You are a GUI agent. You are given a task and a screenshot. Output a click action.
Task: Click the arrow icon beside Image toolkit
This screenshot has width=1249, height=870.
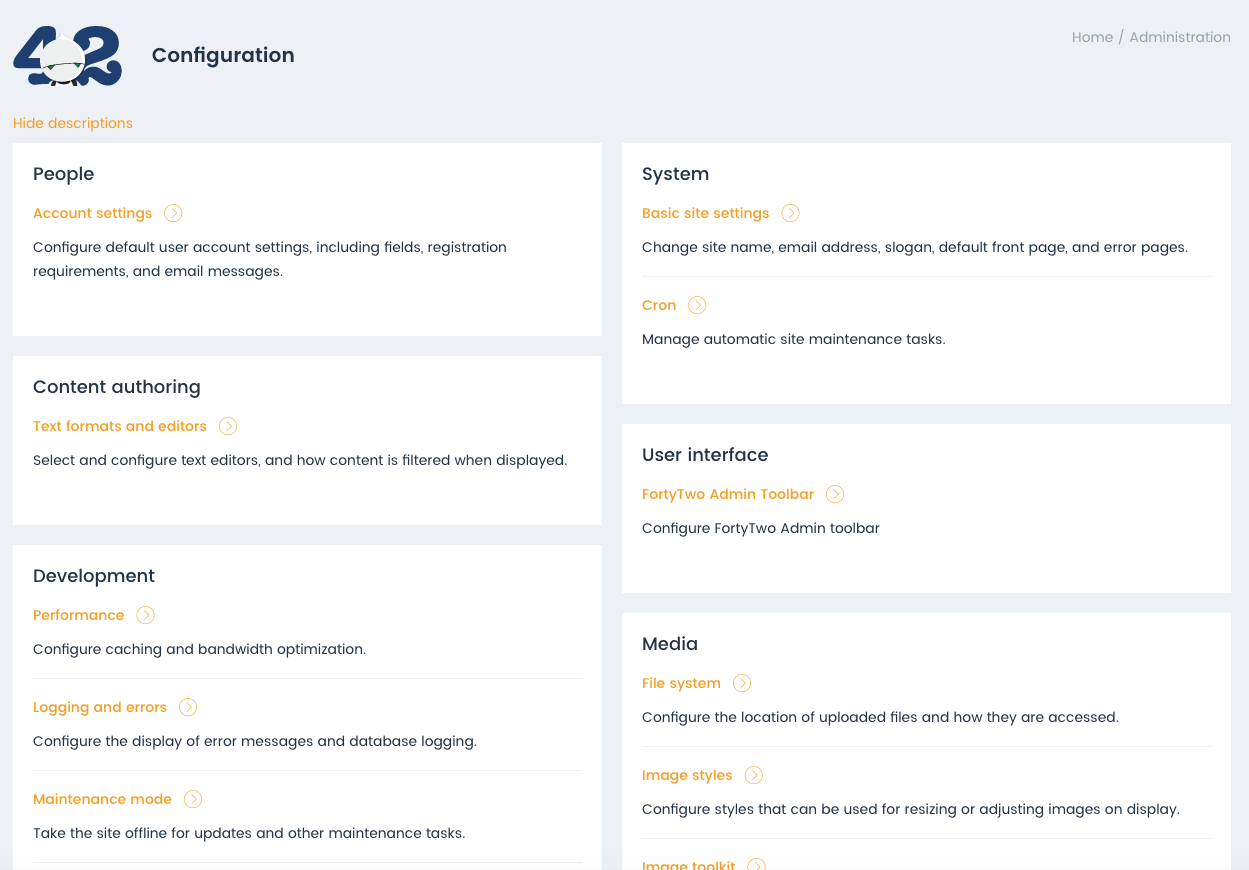tap(759, 864)
